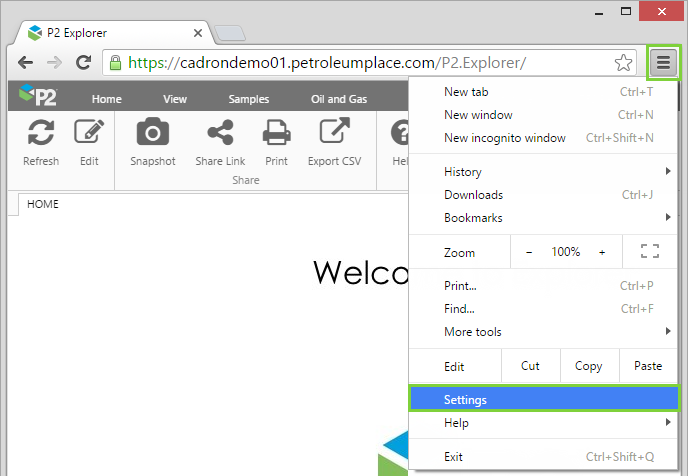Maximize the browser window
688x476 pixels.
(626, 11)
